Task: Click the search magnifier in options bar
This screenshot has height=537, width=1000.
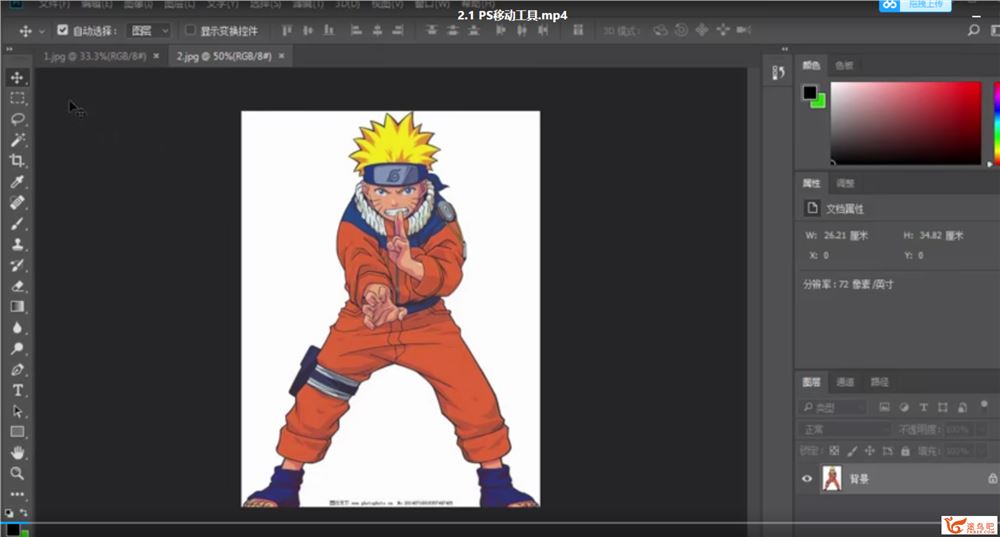Action: point(973,30)
